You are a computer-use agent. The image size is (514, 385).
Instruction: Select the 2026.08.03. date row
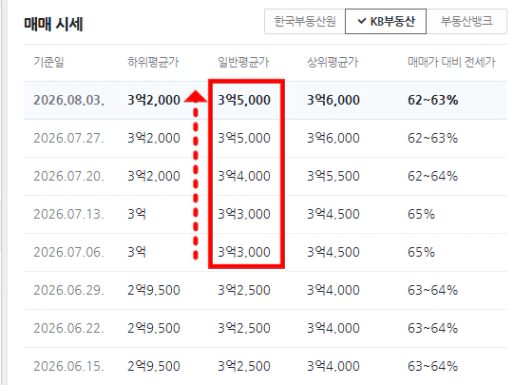[265, 100]
